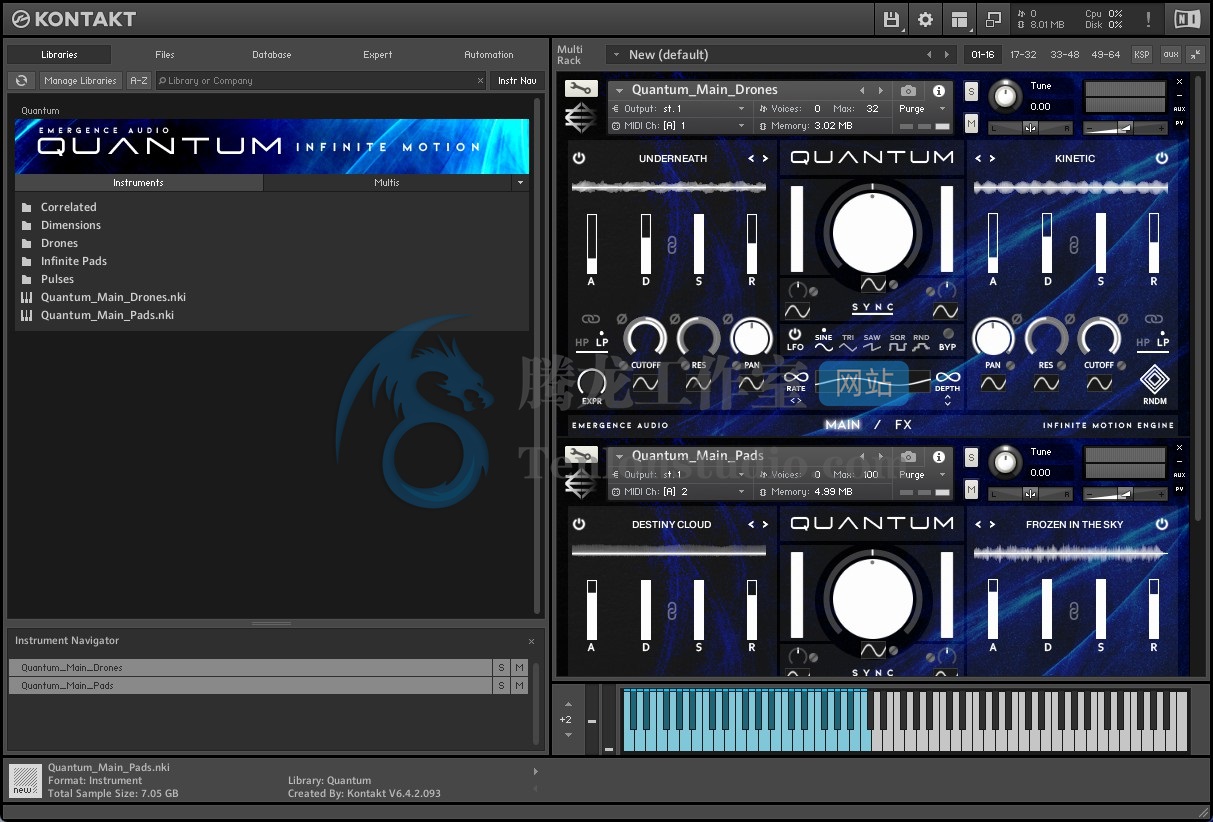Open wrench edit mode for Quantum_Main_Drones
1213x822 pixels.
click(581, 89)
